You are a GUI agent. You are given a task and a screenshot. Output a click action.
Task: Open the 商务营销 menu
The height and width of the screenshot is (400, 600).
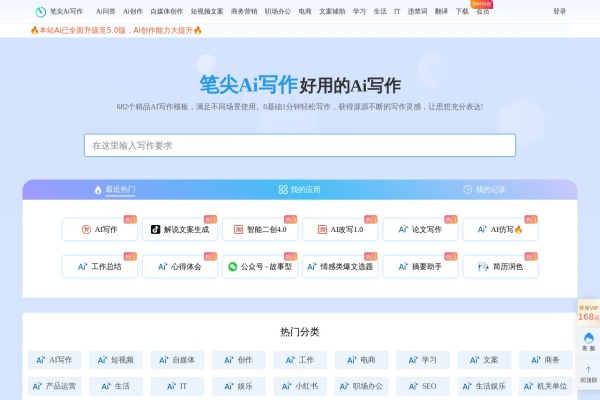pos(244,11)
